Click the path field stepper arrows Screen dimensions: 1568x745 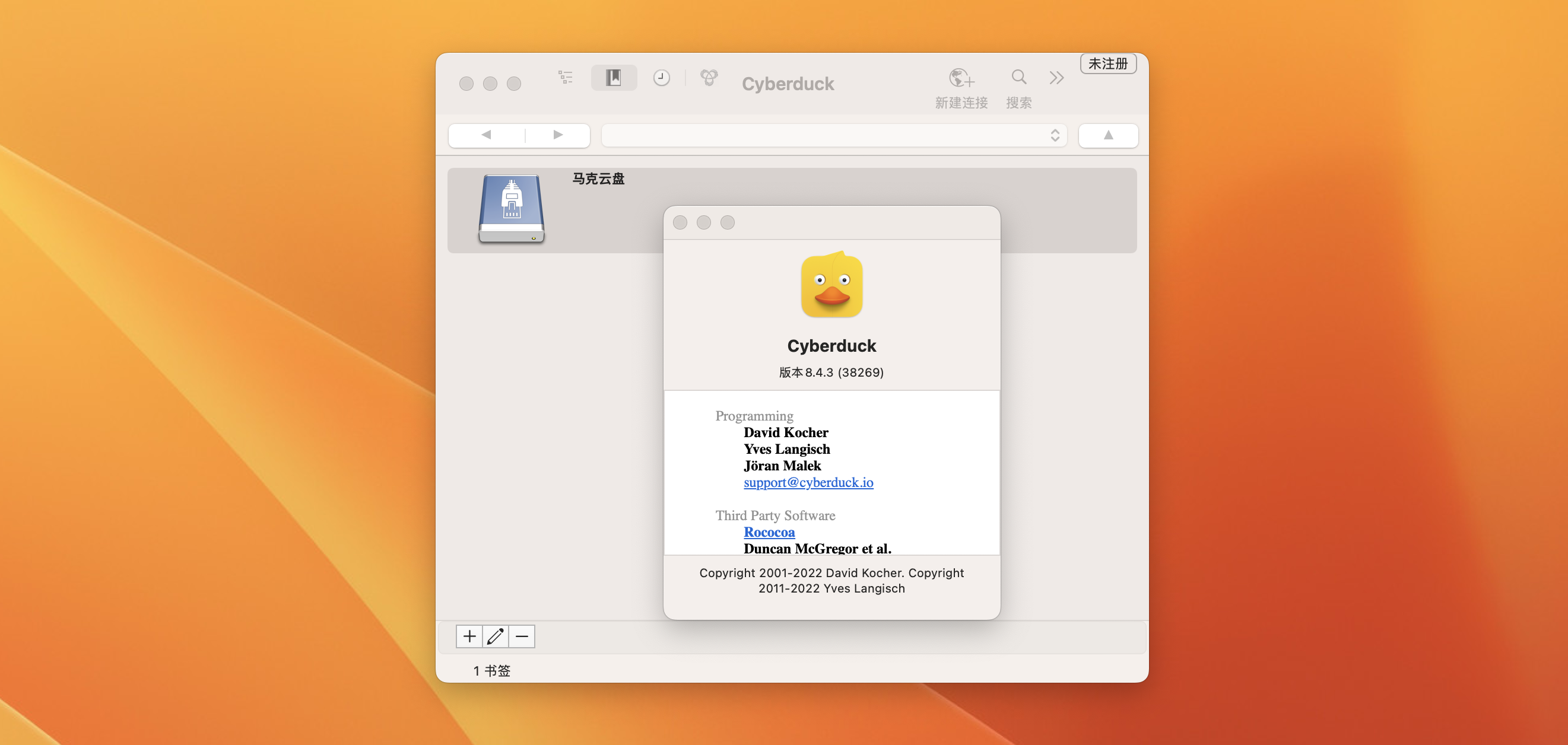[1055, 135]
